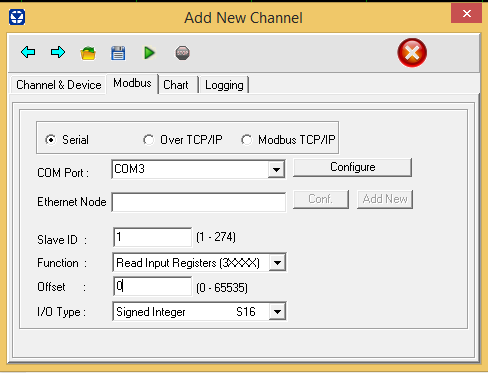Screen dimensions: 488x373
Task: Click the big red cancel icon
Action: 412,53
